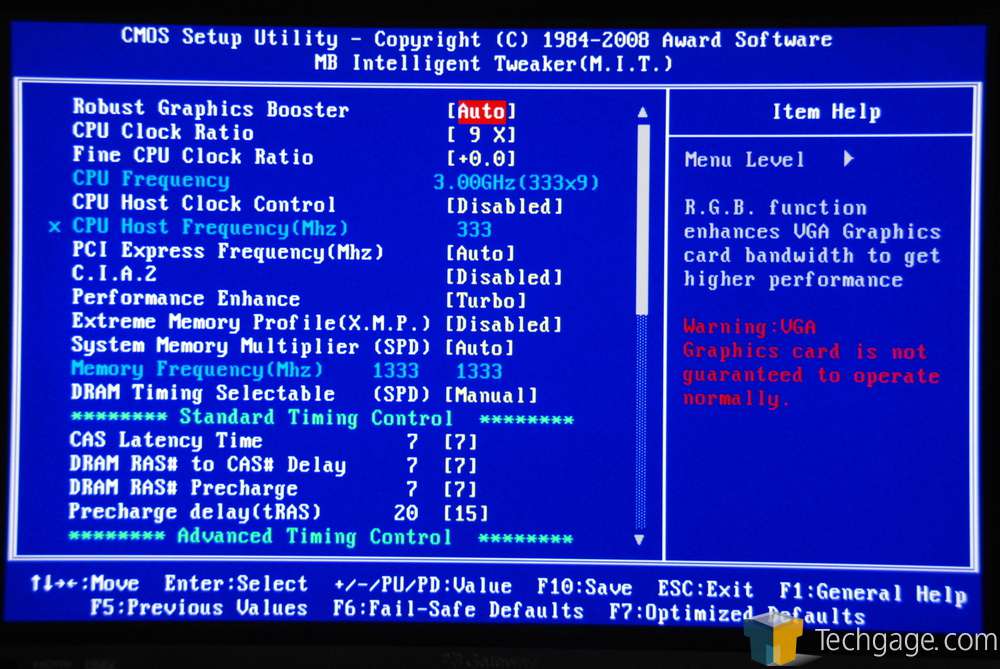Click the Memory Frequency(Mhz) label
The width and height of the screenshot is (1000, 669).
pyautogui.click(x=197, y=369)
